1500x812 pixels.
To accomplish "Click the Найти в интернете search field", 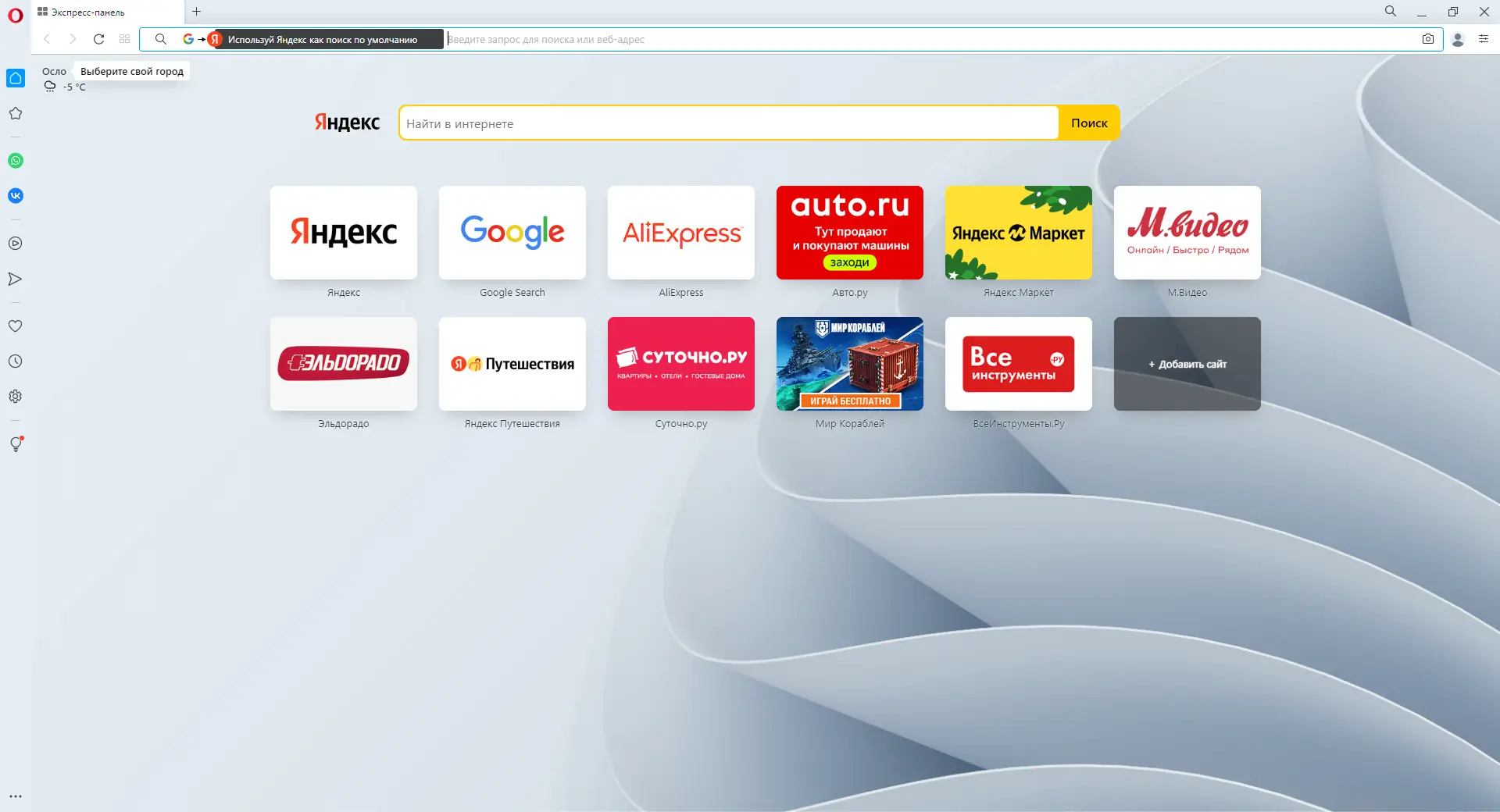I will point(729,123).
